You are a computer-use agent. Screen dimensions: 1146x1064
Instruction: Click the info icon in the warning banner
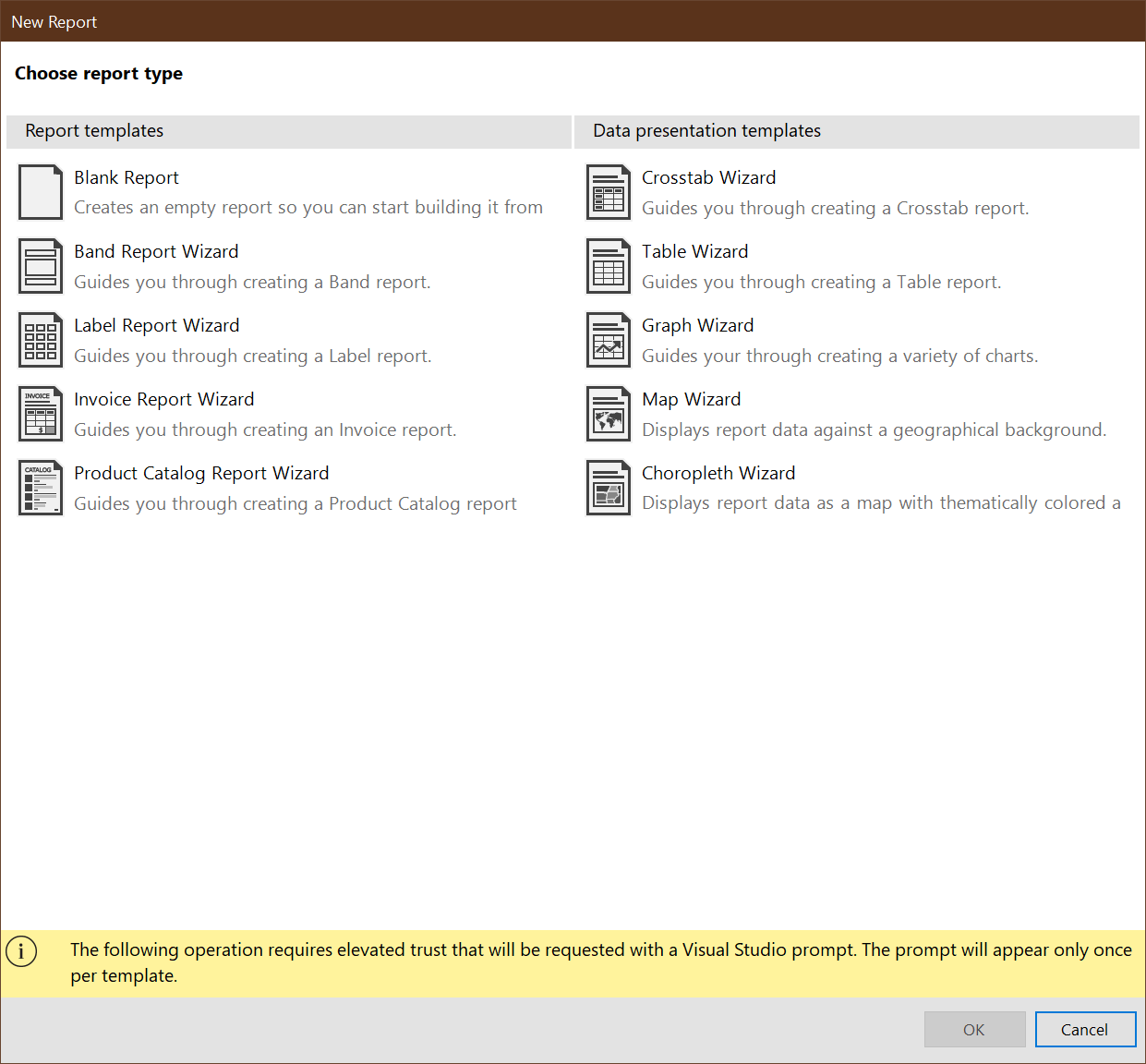21,949
